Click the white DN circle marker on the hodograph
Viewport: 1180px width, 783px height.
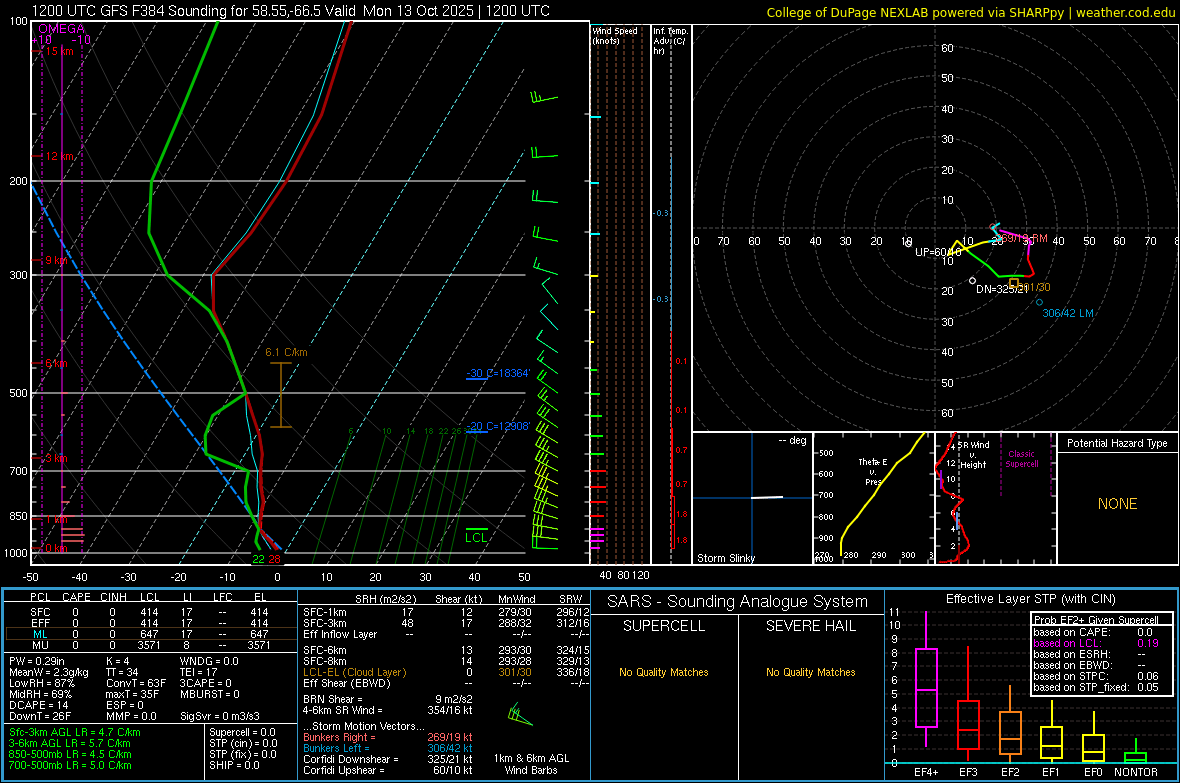(x=972, y=280)
